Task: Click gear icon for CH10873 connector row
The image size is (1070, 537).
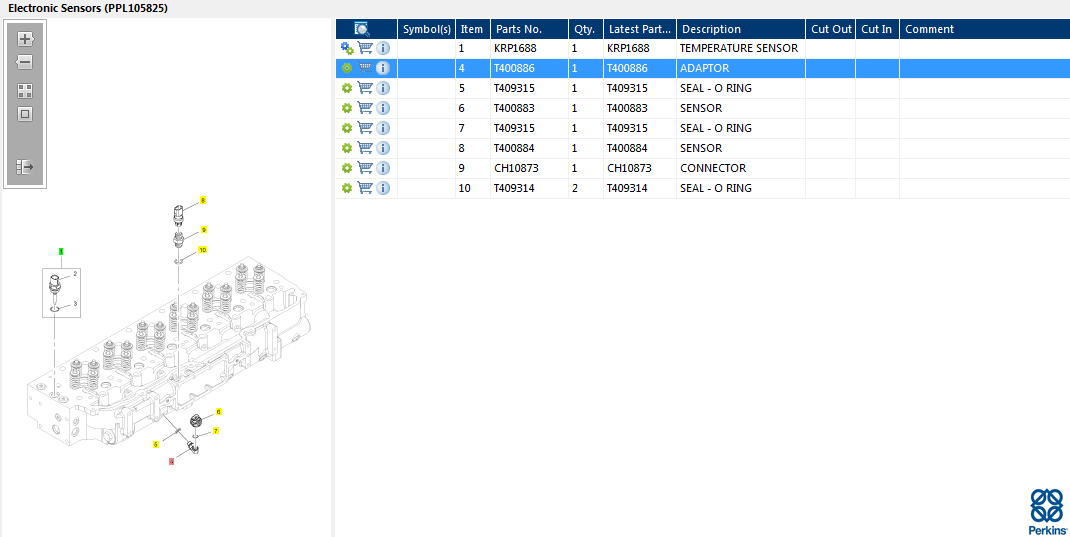Action: click(x=347, y=168)
